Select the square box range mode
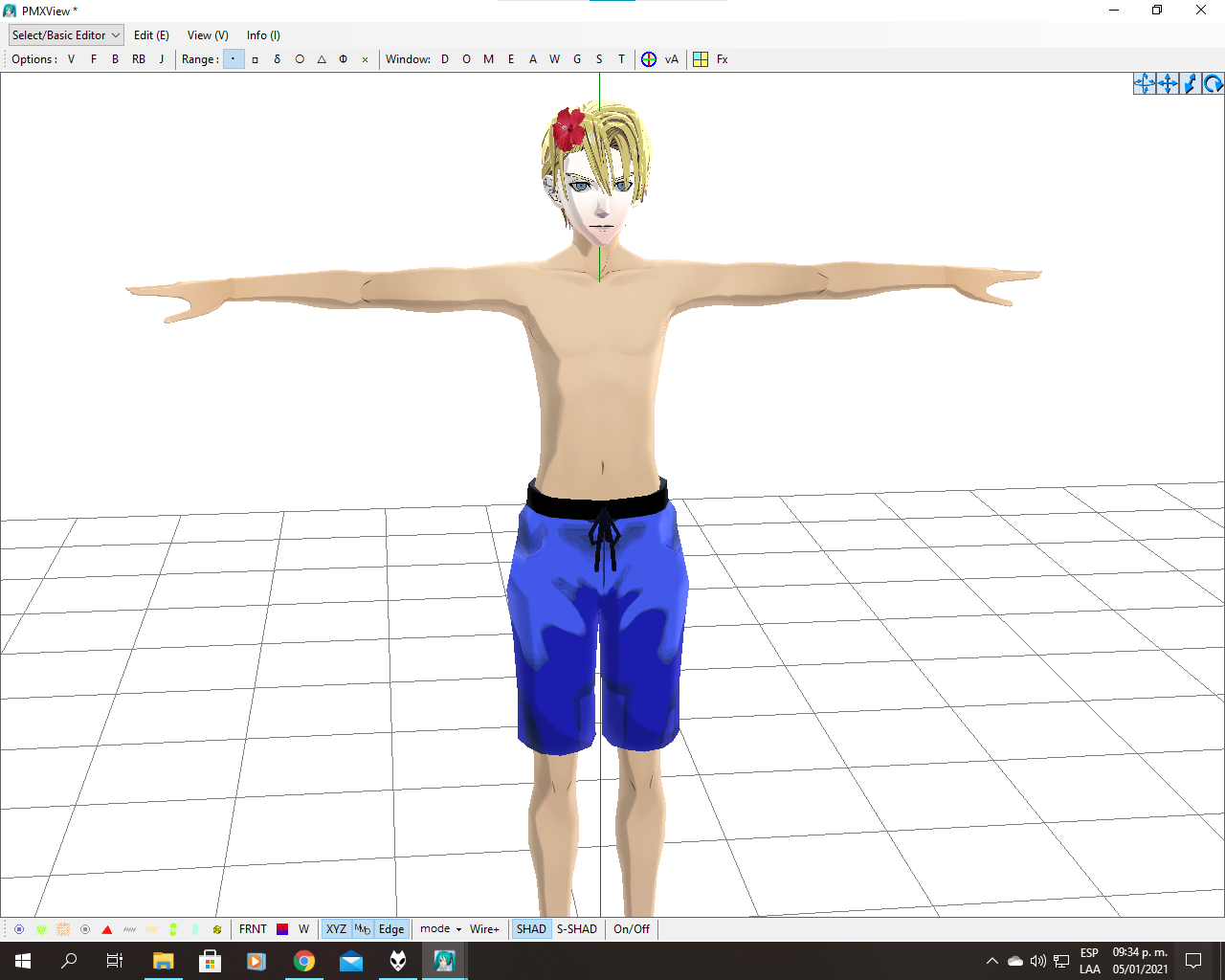The image size is (1225, 980). [x=256, y=59]
